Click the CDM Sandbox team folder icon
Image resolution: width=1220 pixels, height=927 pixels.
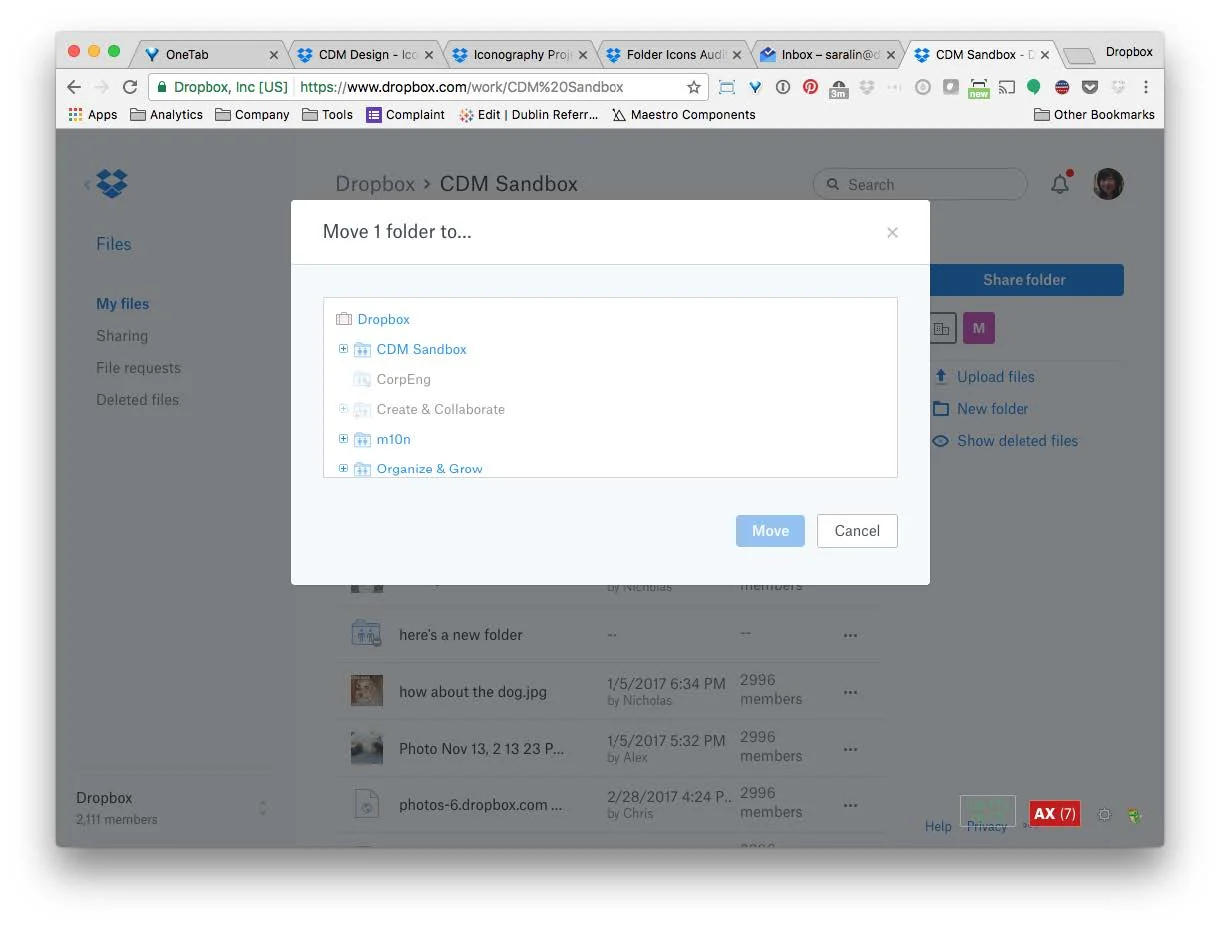[362, 349]
